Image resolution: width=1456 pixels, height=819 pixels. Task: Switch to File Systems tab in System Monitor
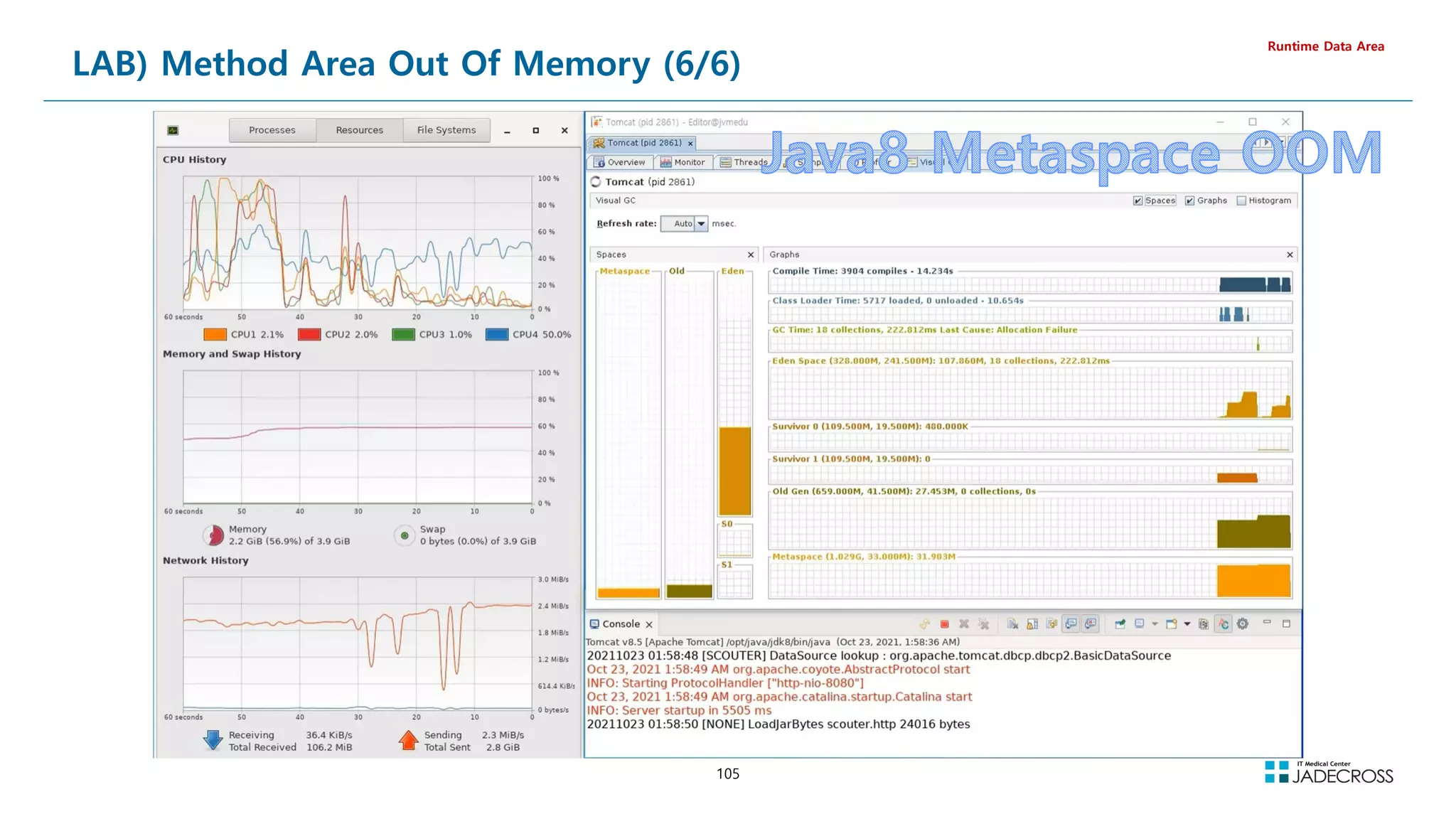coord(446,130)
